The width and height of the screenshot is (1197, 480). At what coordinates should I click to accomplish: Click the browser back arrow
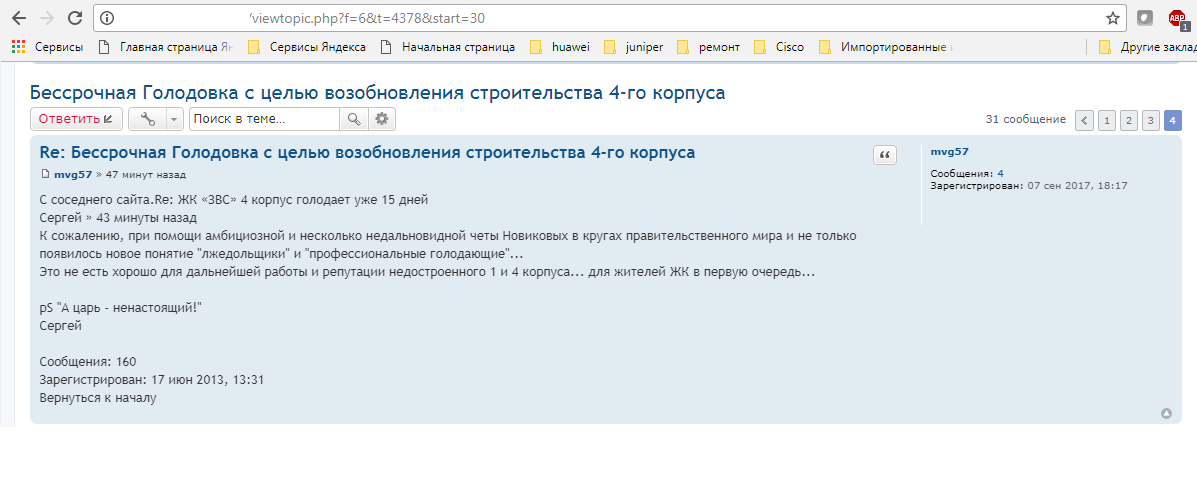pos(18,18)
